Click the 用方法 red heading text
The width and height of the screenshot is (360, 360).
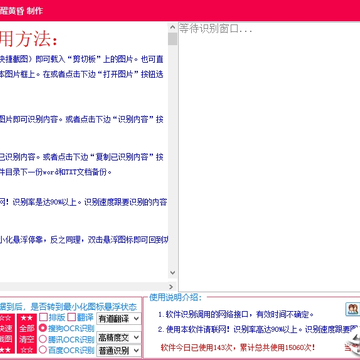(29, 40)
